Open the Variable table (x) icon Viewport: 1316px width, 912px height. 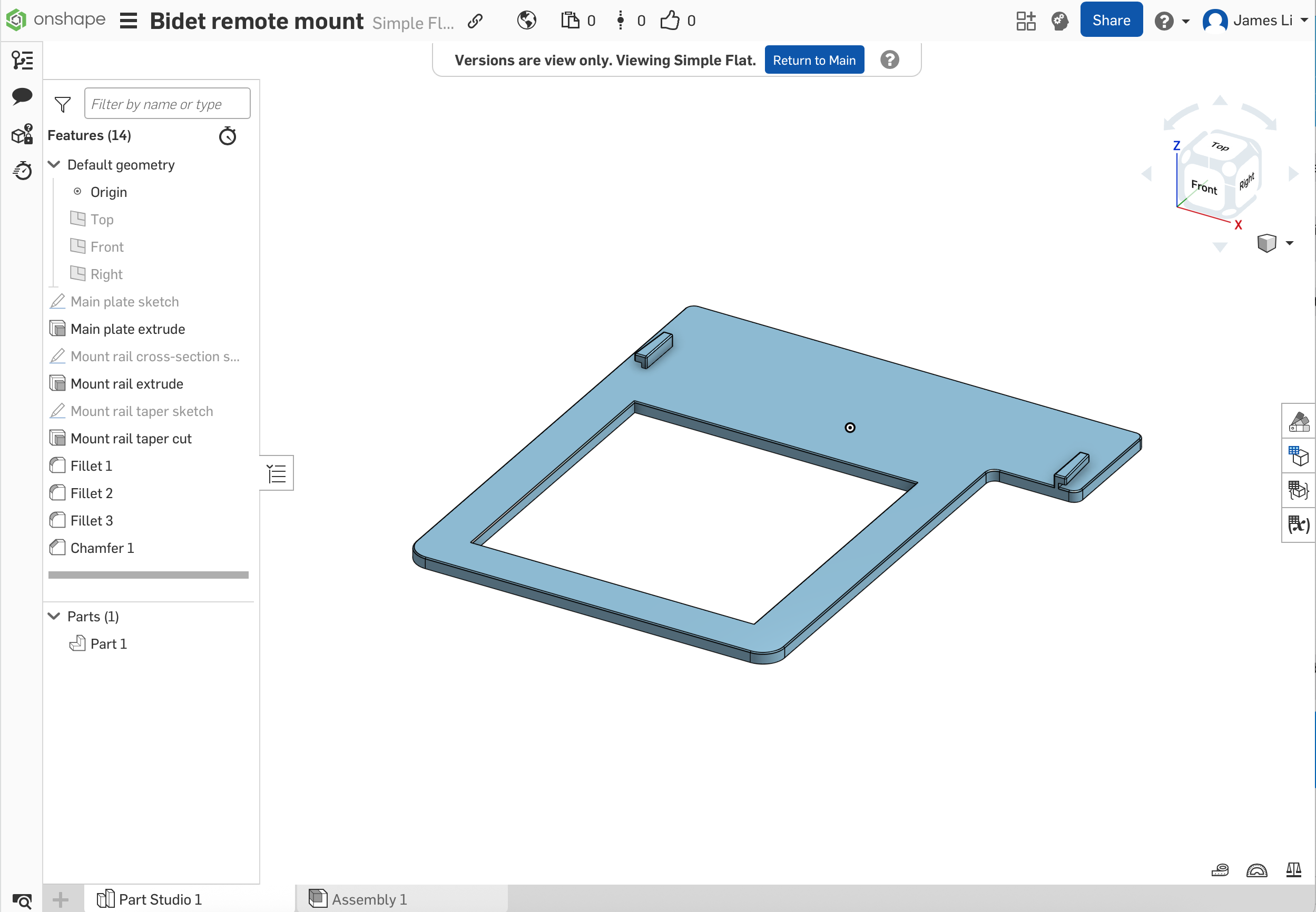tap(1298, 524)
